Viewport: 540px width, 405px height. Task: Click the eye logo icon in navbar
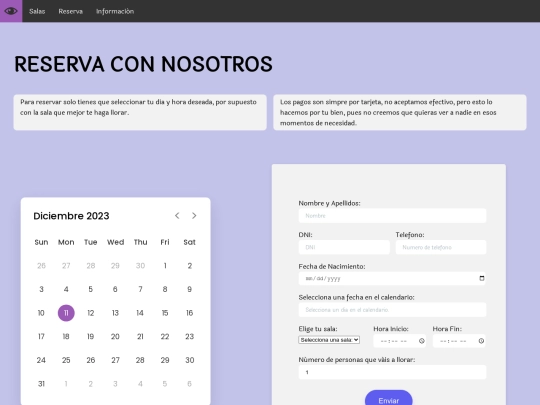click(11, 11)
